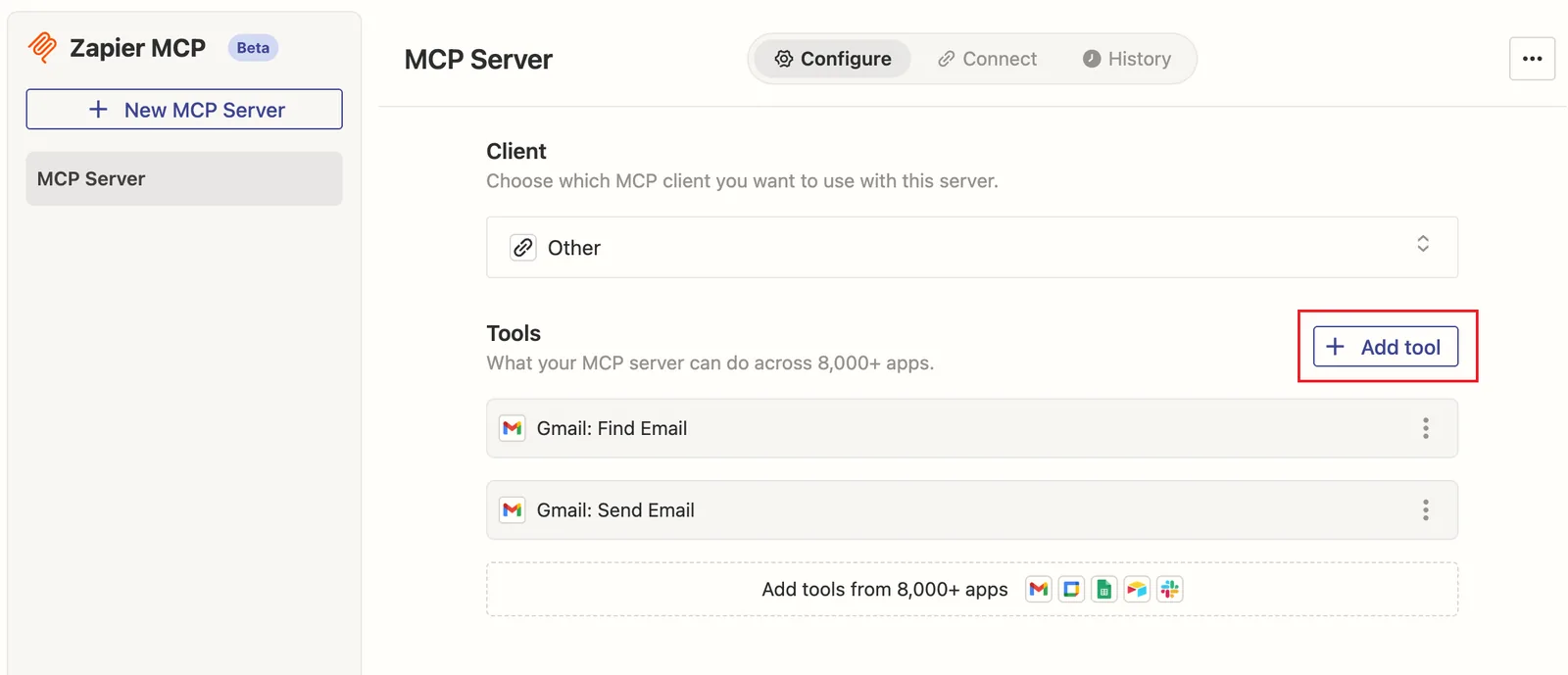This screenshot has width=1568, height=675.
Task: Click the Slack icon in the apps row
Action: pos(1169,589)
